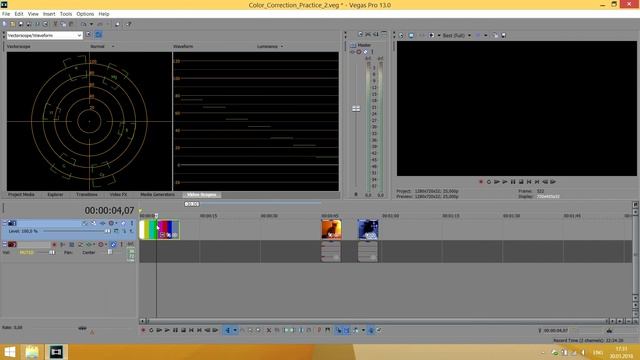This screenshot has height=360, width=640.
Task: Switch to the Media Generators tab
Action: (x=157, y=195)
